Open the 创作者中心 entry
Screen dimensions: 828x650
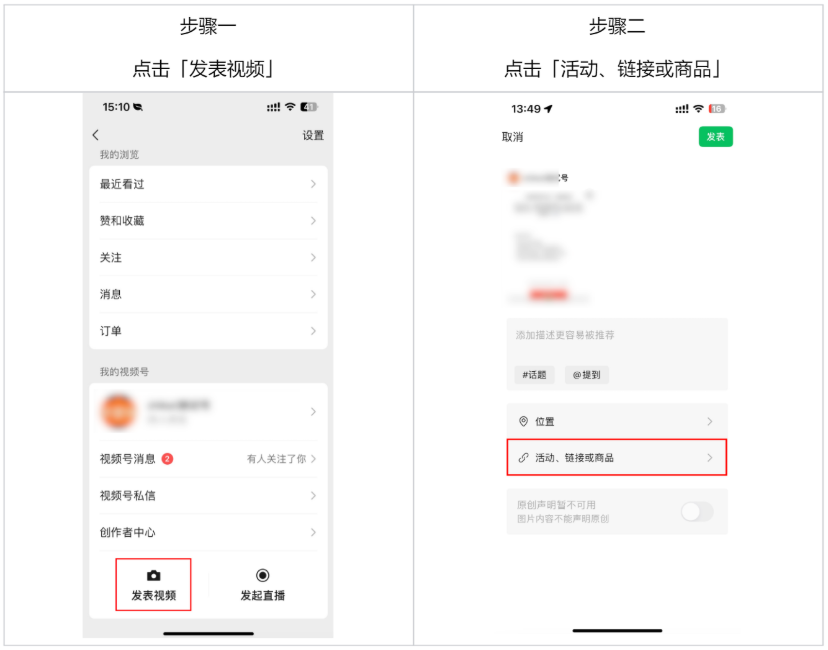[x=209, y=532]
